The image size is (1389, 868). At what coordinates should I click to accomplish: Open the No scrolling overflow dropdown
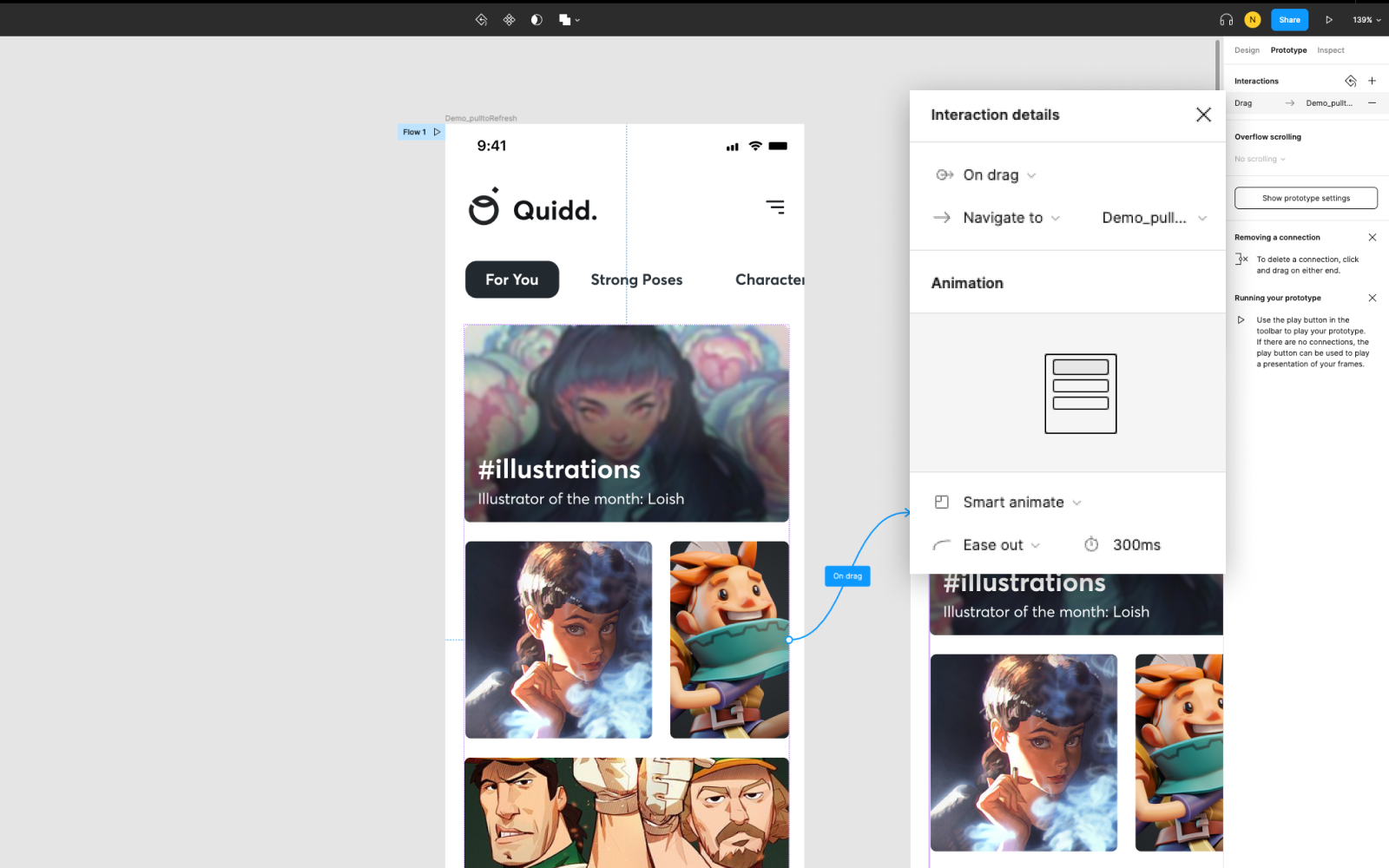coord(1260,159)
